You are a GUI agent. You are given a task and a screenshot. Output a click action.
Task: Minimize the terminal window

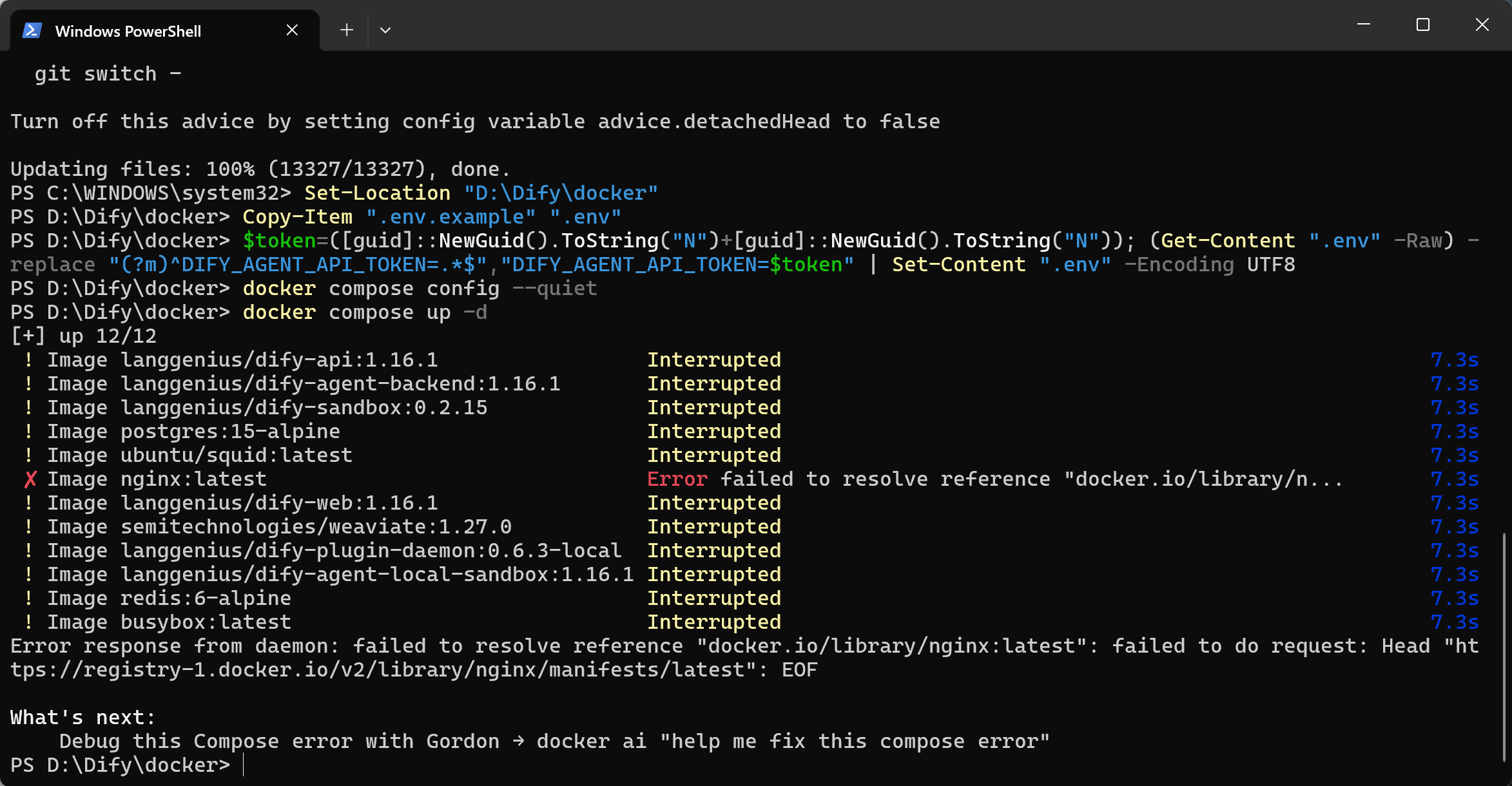tap(1364, 24)
